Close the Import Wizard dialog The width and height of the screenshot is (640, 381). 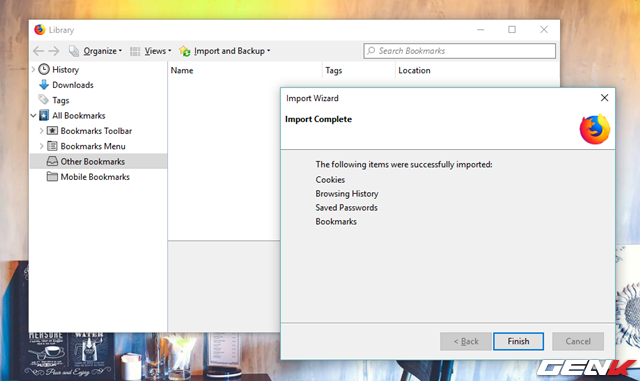(604, 98)
